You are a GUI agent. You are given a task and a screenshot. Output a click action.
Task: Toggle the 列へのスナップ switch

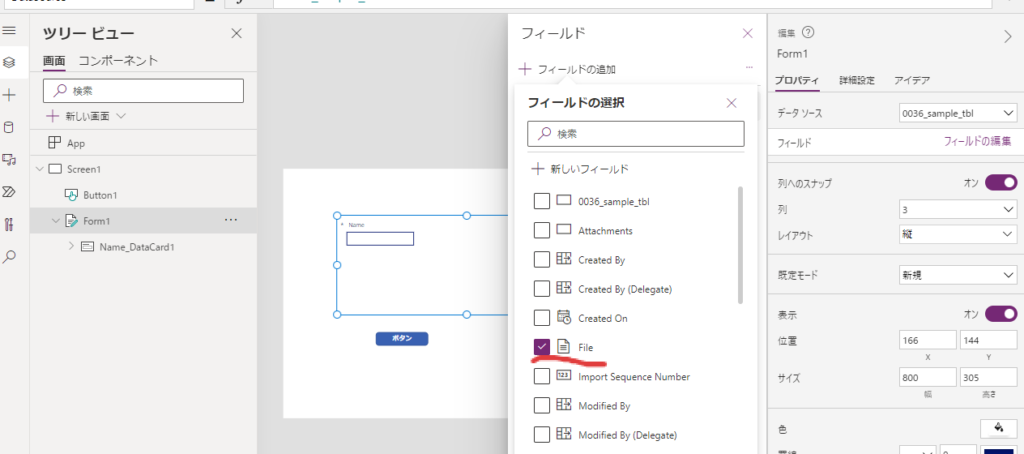[x=1001, y=183]
